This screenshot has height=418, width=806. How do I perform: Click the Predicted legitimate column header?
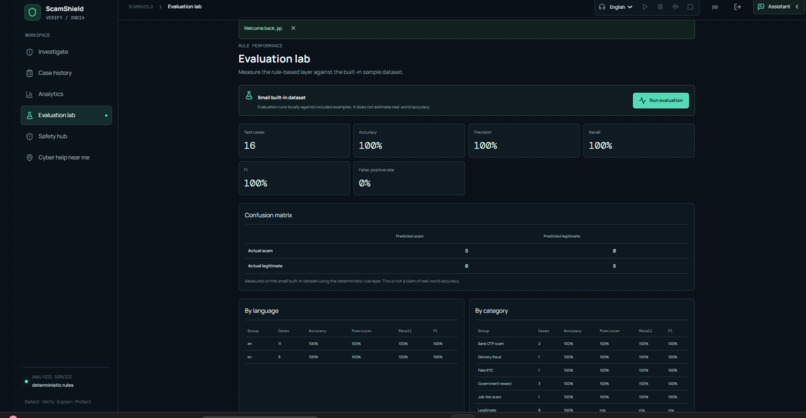pos(561,237)
